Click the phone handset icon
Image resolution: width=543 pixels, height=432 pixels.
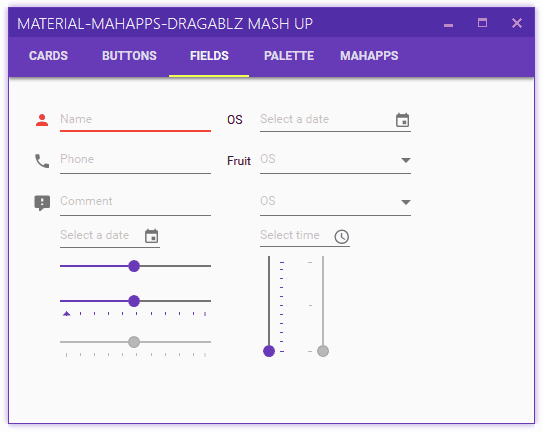pos(42,161)
